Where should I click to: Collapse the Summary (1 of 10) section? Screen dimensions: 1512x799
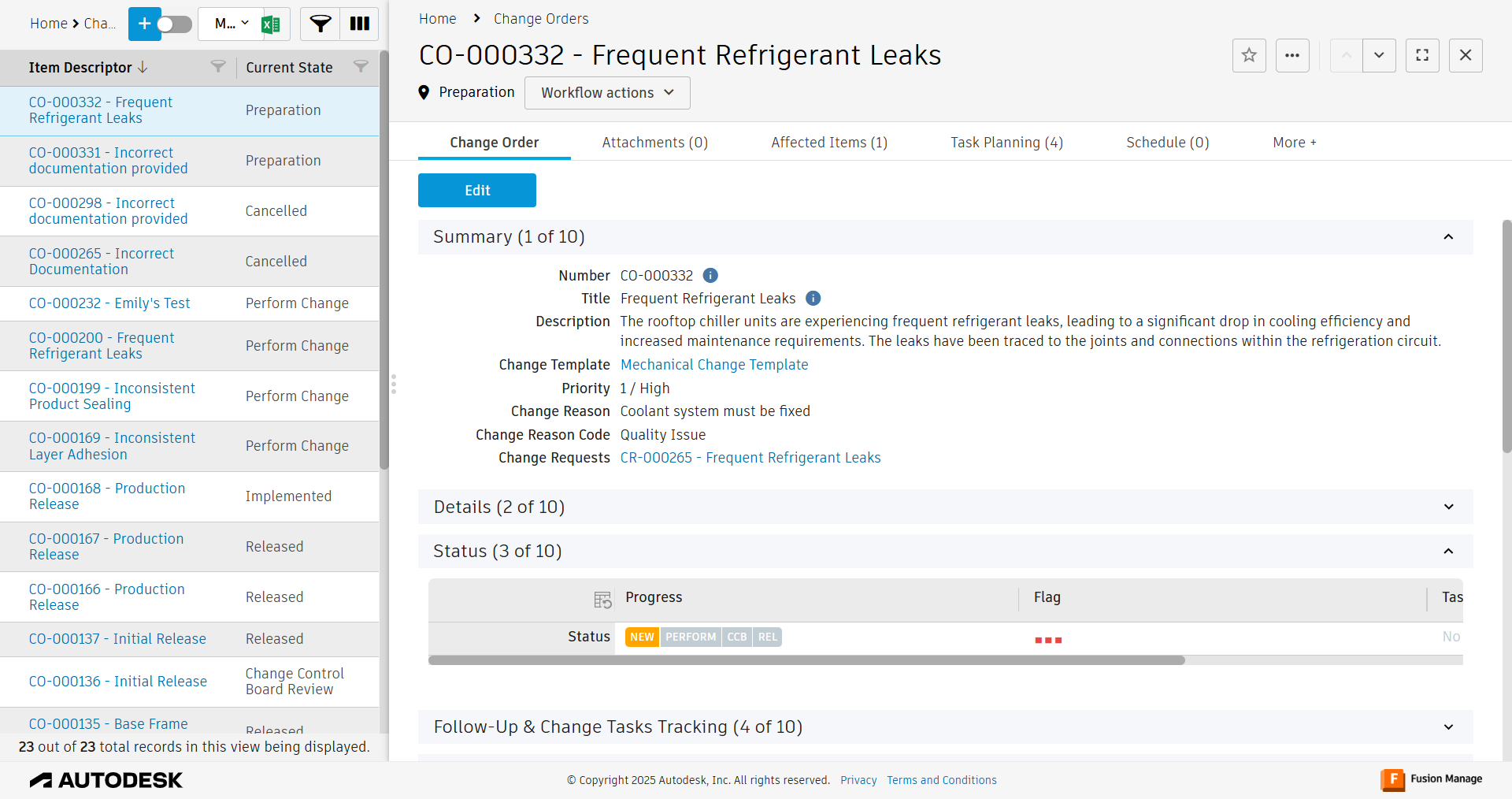click(1448, 237)
